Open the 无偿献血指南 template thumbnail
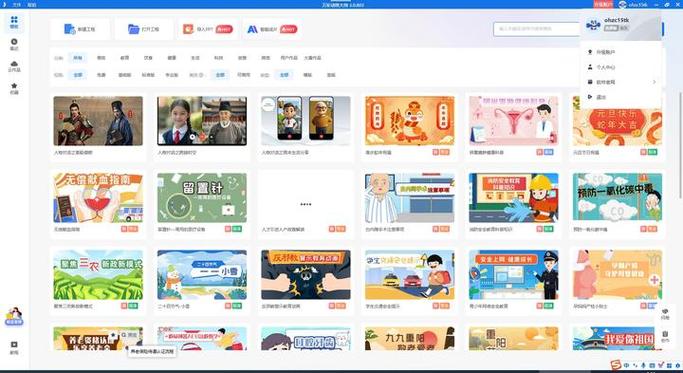The width and height of the screenshot is (683, 373). (x=98, y=198)
